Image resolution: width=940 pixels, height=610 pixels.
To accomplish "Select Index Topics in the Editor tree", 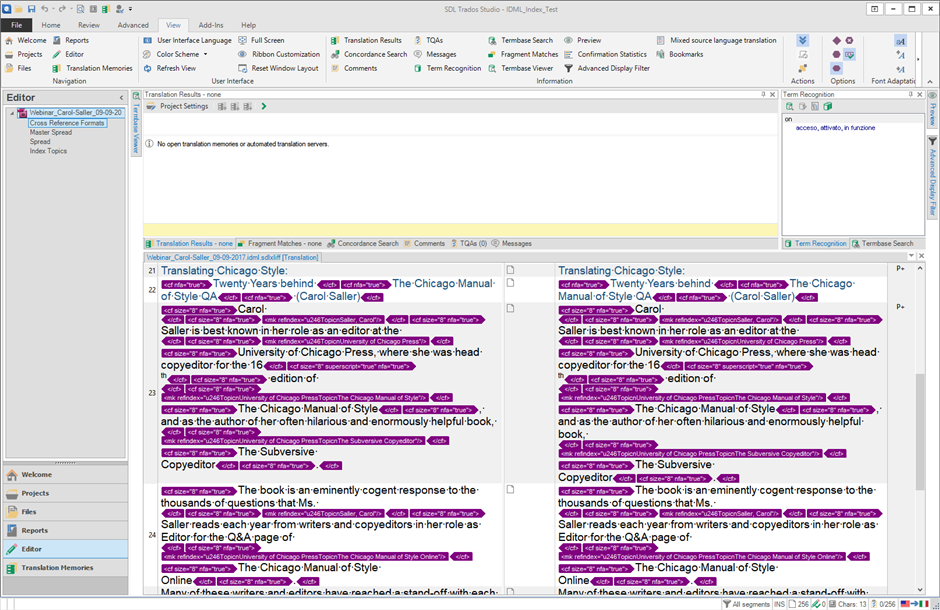I will point(49,151).
